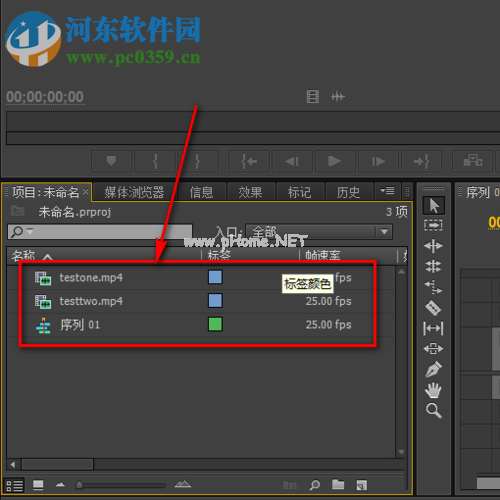Open the 入口 全部 dropdown

coord(319,231)
